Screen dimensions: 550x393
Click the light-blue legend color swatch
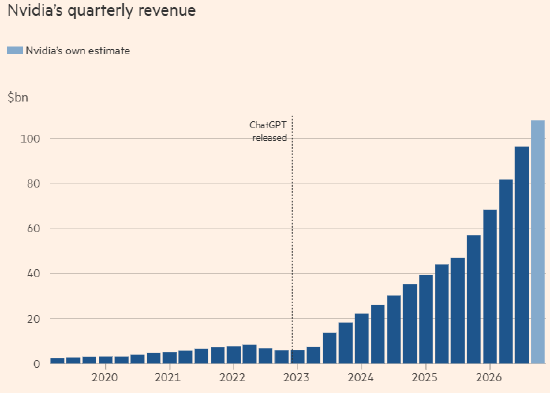15,50
